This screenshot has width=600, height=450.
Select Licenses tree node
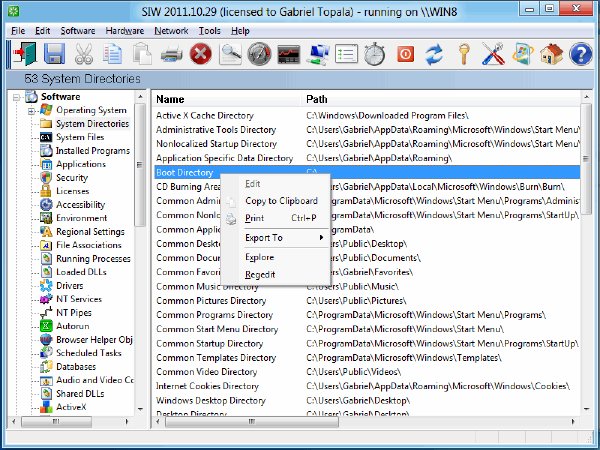(x=73, y=191)
